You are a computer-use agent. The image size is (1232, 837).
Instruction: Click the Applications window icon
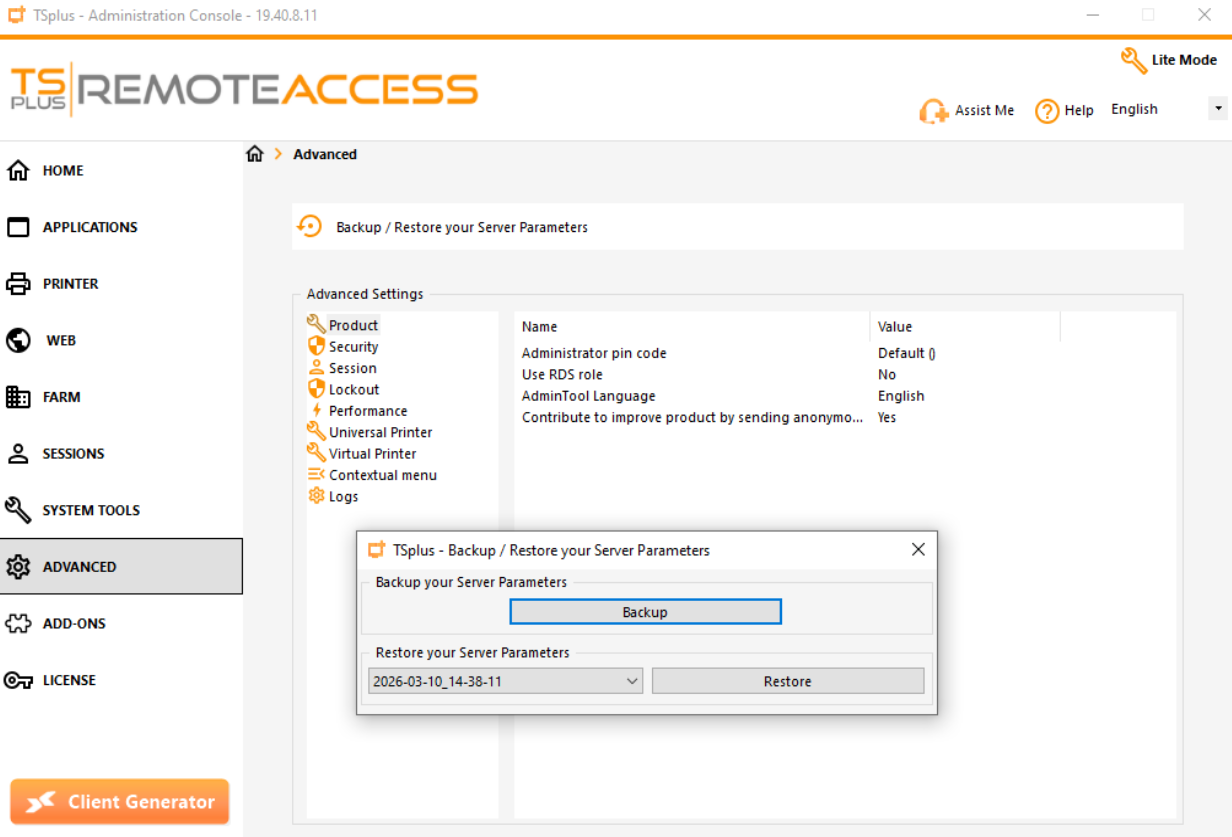(18, 227)
